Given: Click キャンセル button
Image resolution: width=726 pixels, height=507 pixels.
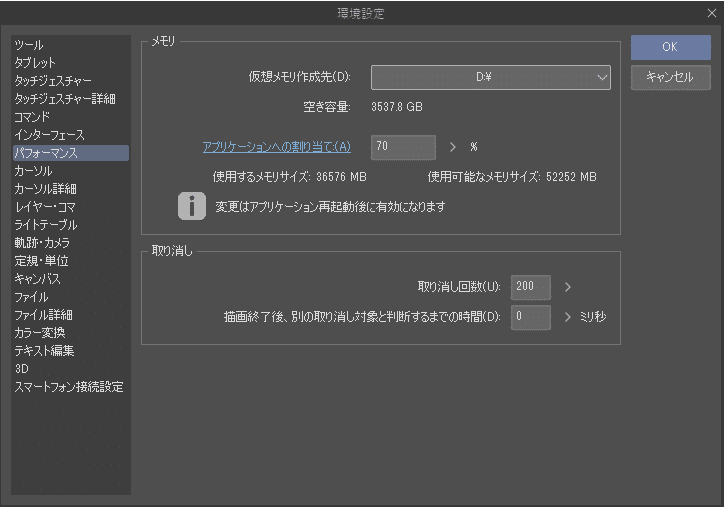Looking at the screenshot, I should point(670,77).
